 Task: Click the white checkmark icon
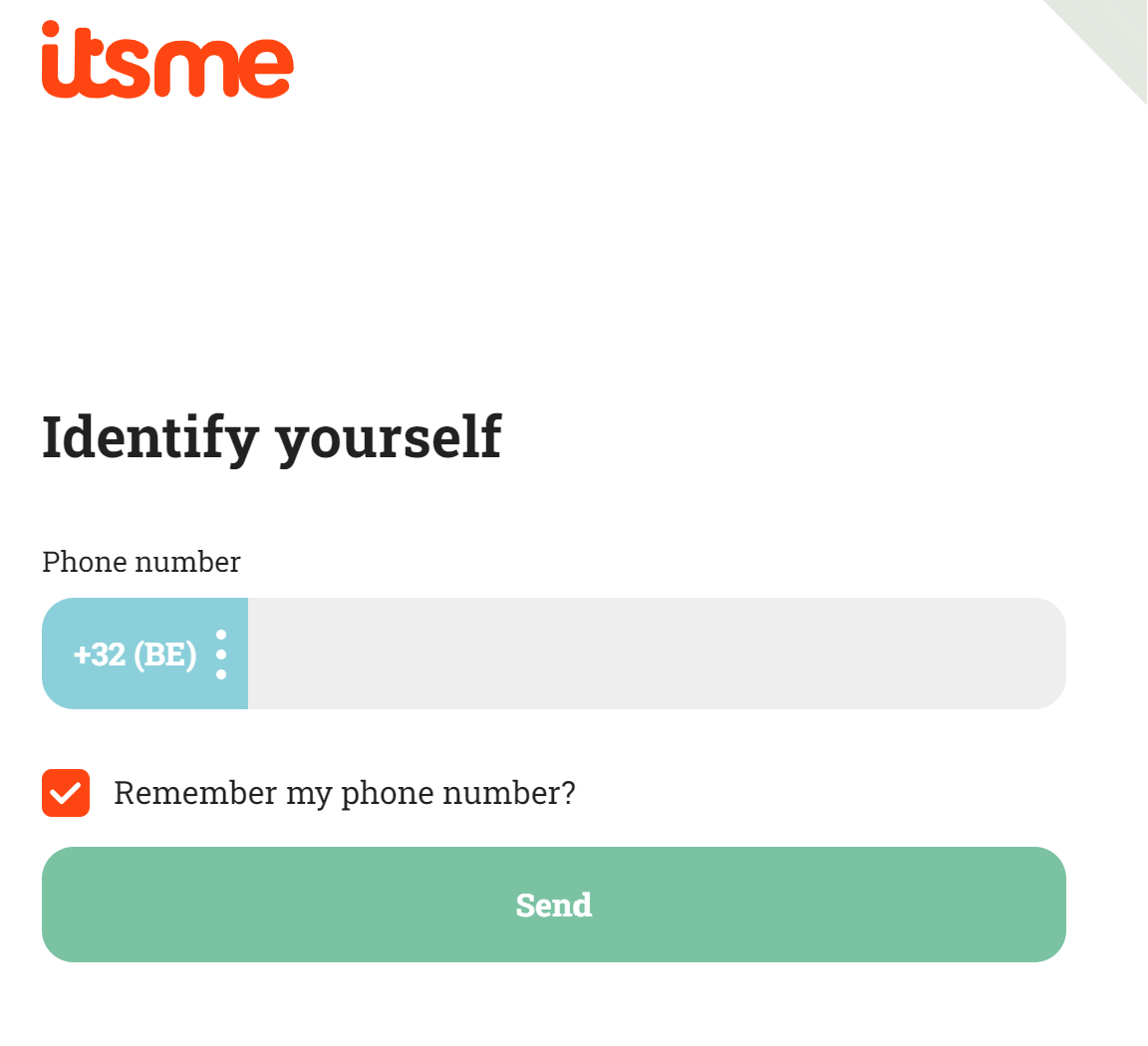(66, 793)
